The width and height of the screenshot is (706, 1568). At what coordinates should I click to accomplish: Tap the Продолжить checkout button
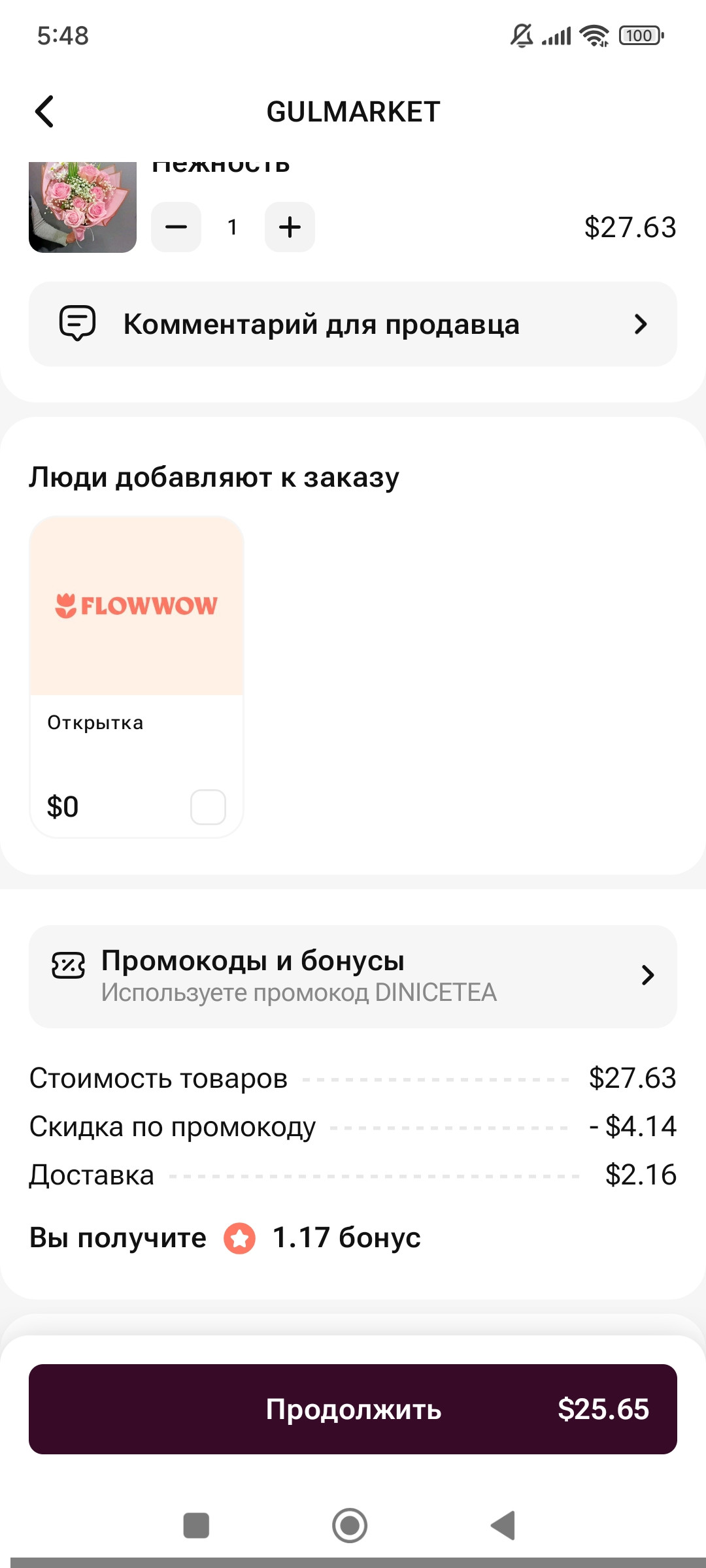click(353, 1409)
